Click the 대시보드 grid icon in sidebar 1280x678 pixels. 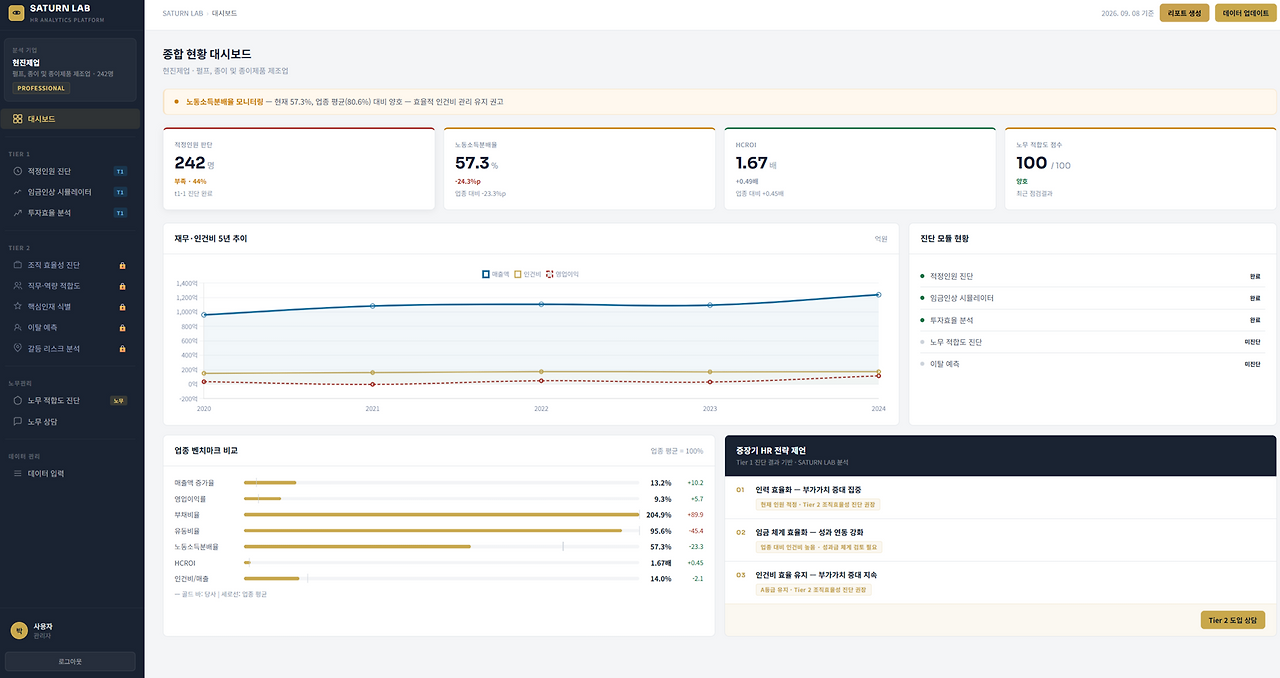[18, 119]
